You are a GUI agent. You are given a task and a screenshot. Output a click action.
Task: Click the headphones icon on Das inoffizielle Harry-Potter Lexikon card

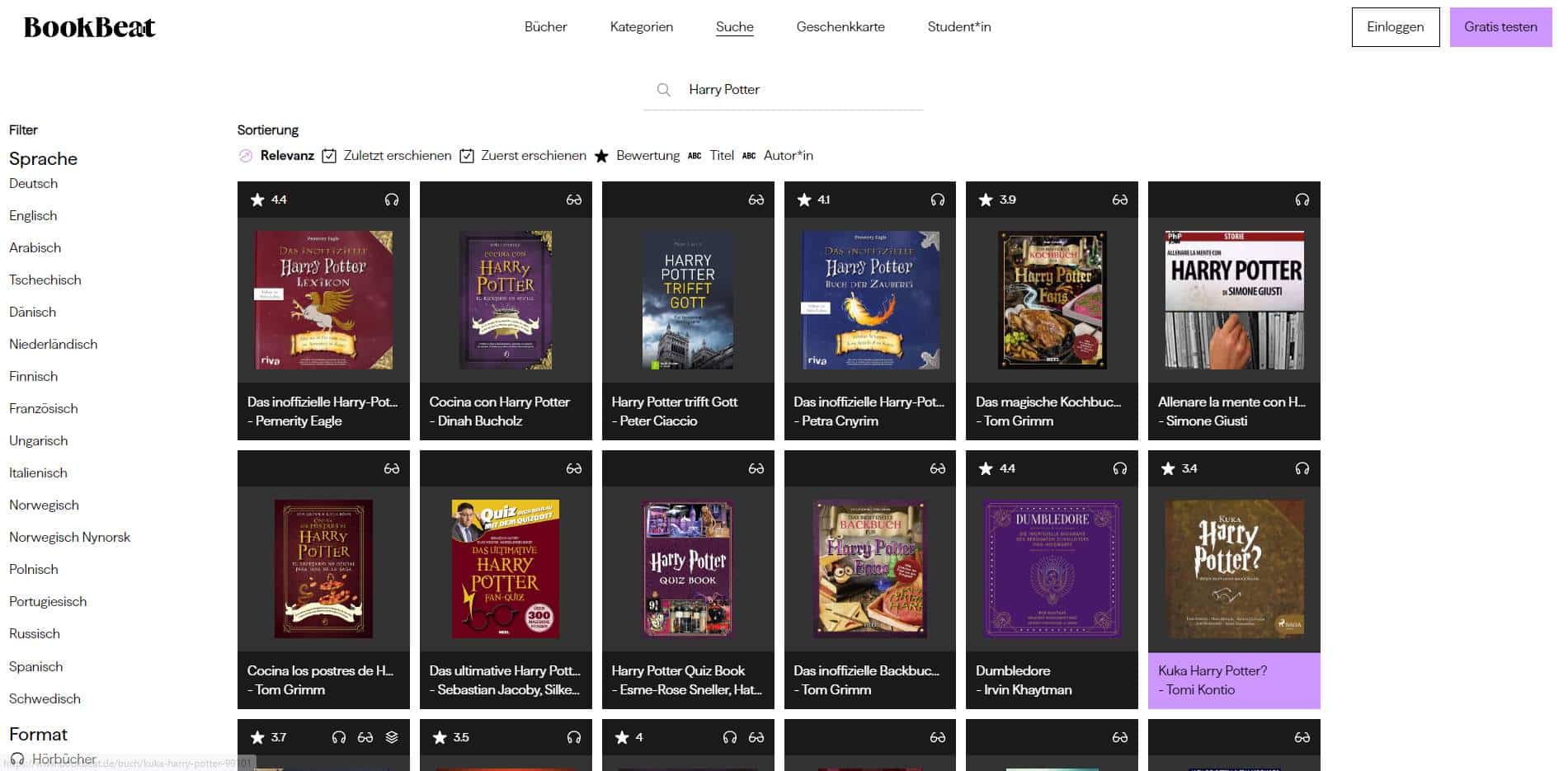[392, 200]
